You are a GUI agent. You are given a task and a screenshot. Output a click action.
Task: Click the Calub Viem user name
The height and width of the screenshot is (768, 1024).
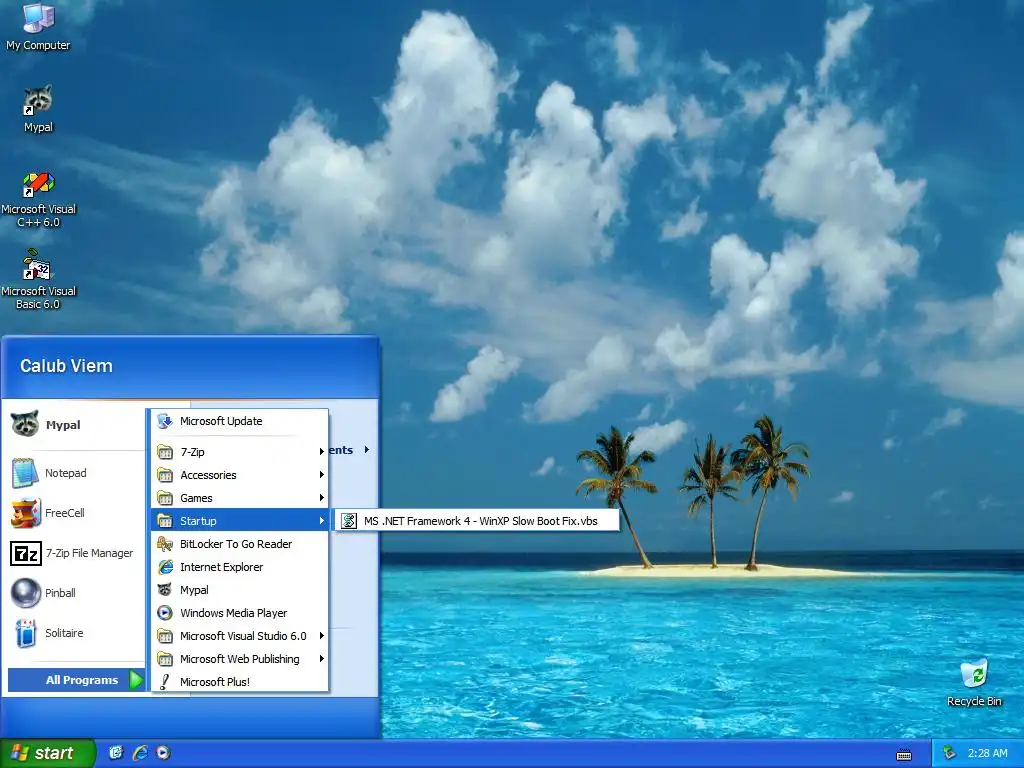[x=66, y=366]
